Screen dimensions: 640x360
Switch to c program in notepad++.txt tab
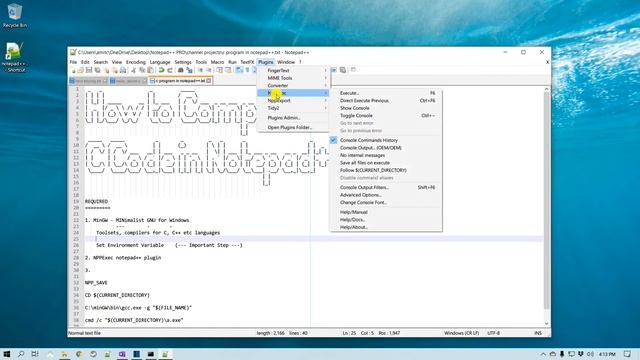[180, 81]
